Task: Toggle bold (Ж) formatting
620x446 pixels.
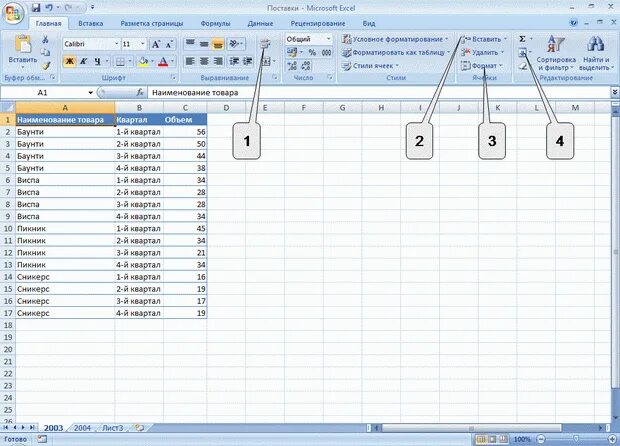Action: [70, 61]
